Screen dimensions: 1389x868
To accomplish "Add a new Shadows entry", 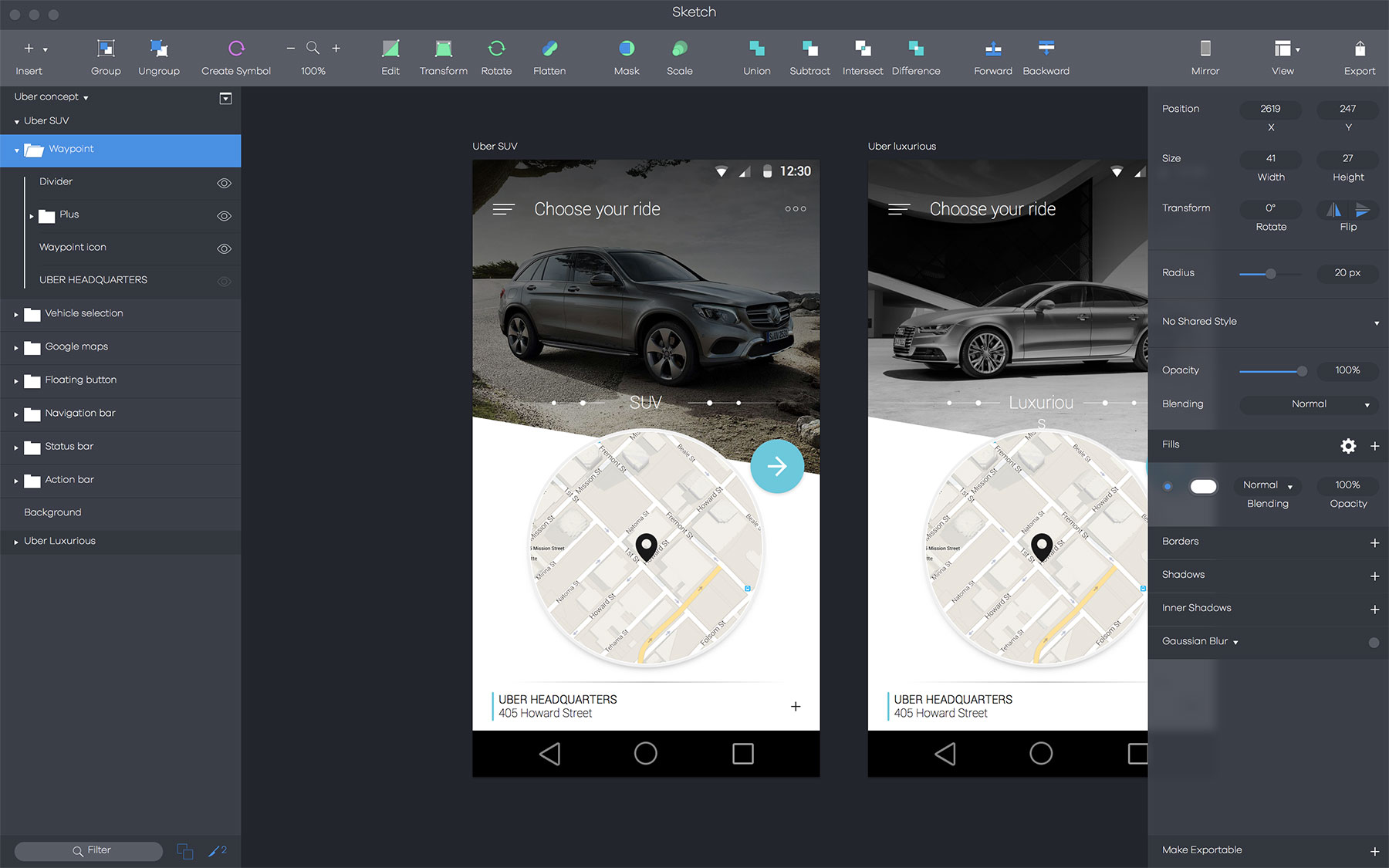I will tap(1374, 576).
